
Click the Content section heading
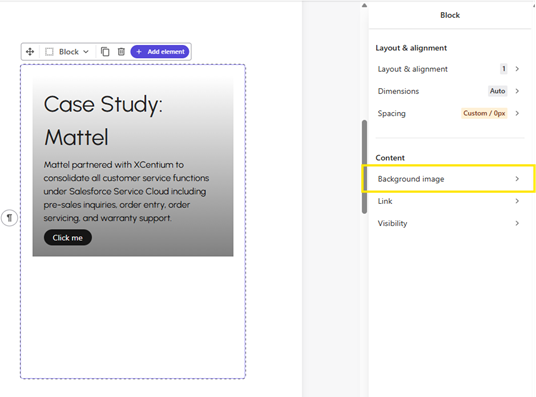click(x=390, y=158)
